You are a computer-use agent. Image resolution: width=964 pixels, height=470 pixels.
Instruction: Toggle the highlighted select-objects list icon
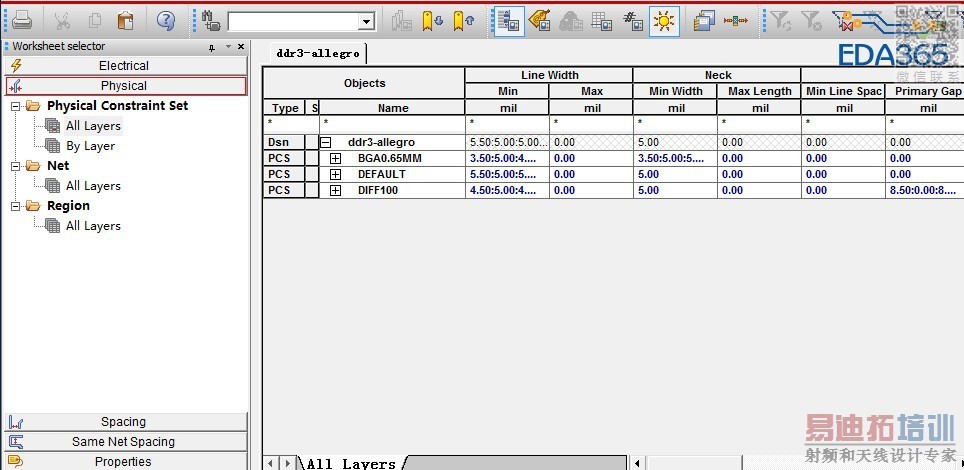508,22
